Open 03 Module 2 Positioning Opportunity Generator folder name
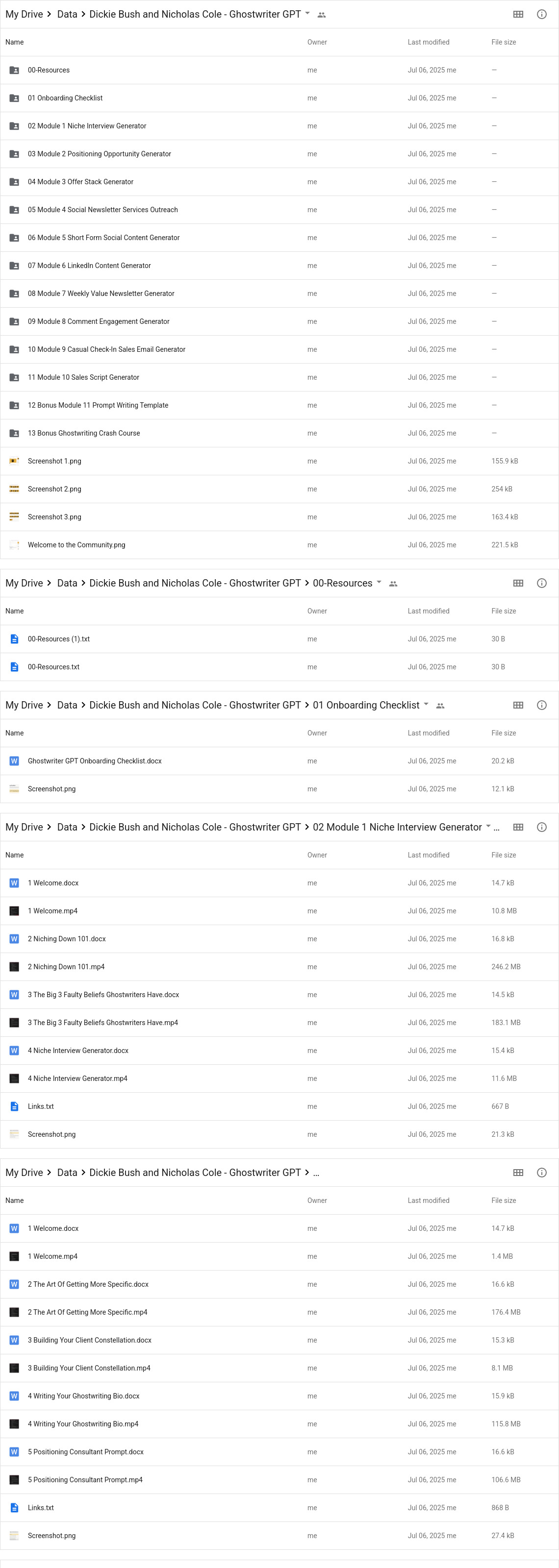The image size is (559, 1568). coord(99,154)
